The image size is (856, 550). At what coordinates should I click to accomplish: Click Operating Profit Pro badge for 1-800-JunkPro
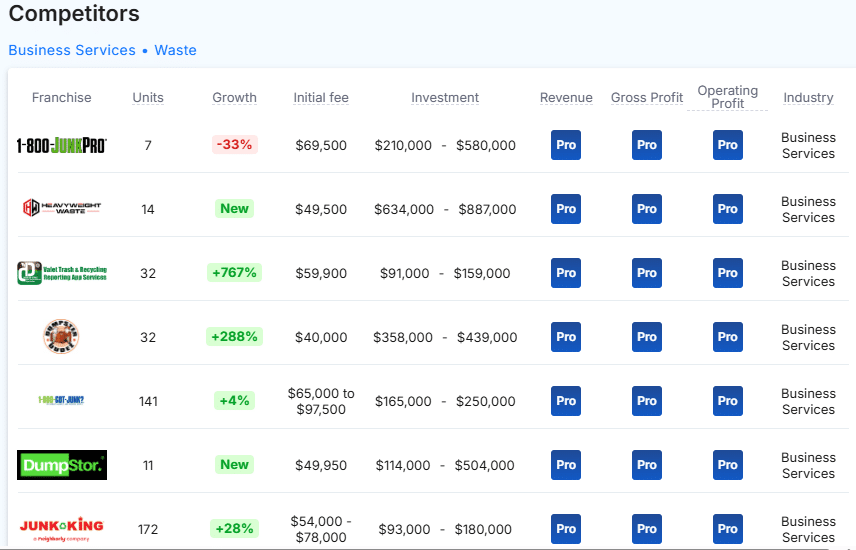pos(727,145)
